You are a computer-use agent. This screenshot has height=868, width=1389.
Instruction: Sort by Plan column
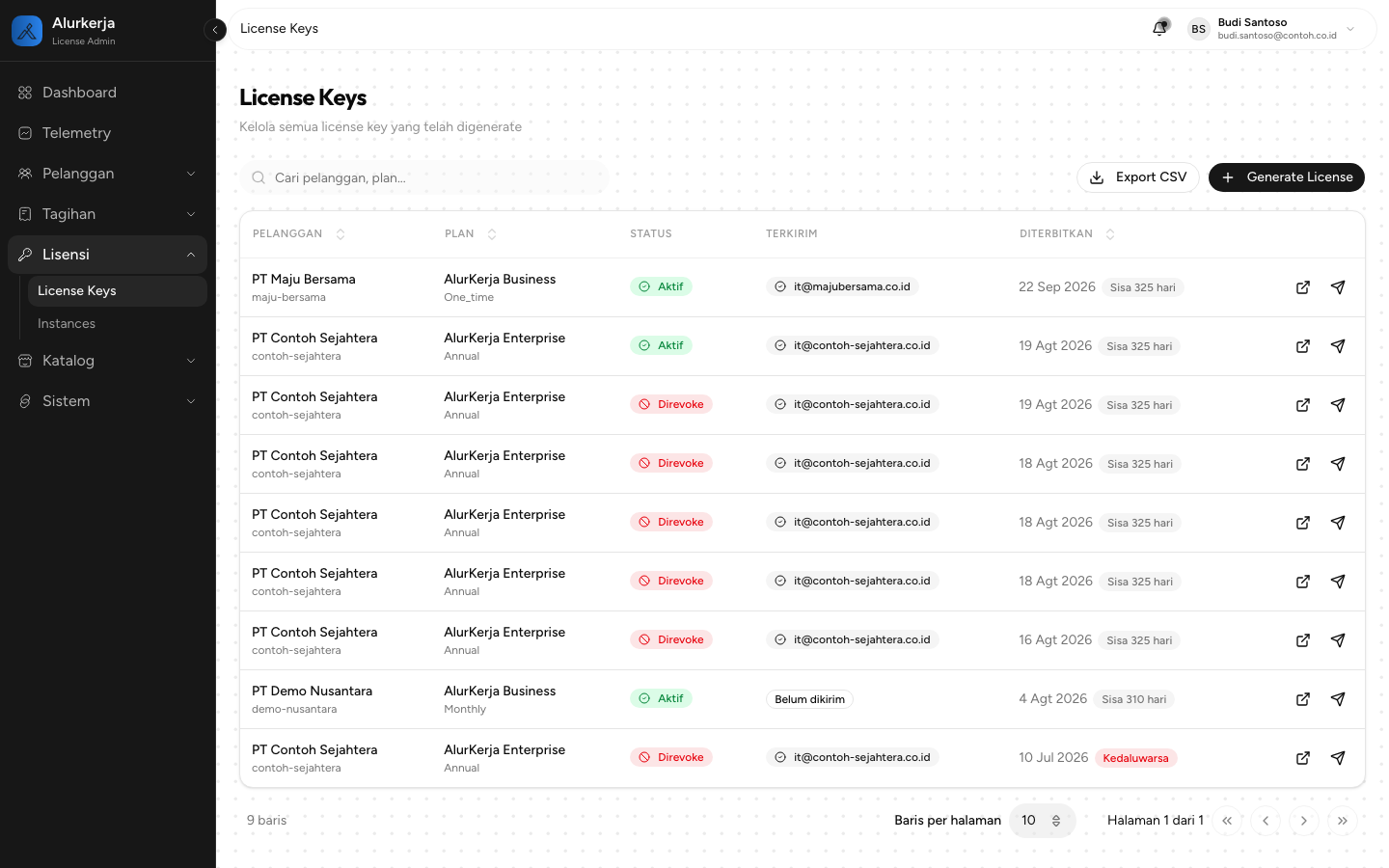[471, 234]
